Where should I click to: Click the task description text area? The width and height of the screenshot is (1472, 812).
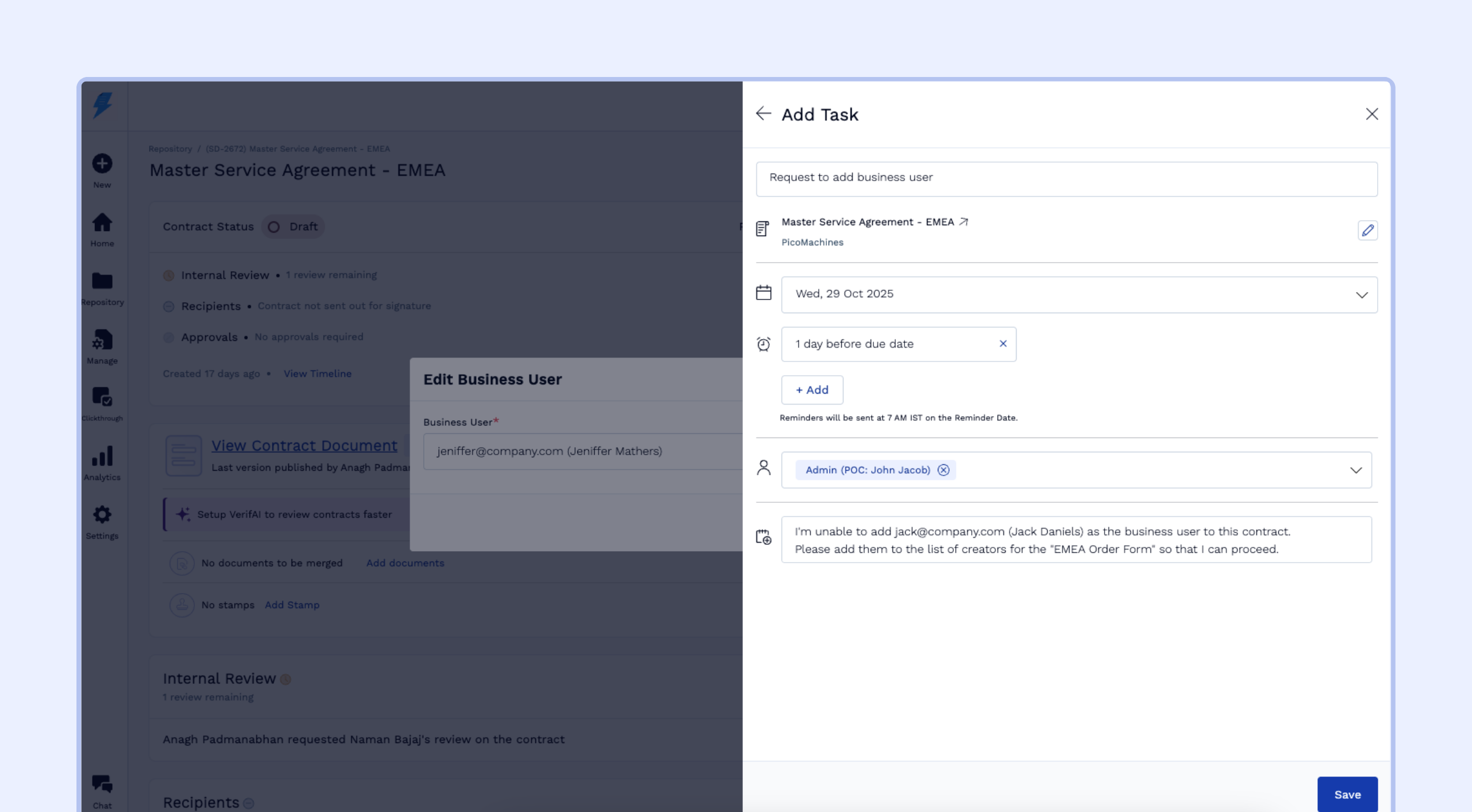click(x=1075, y=540)
